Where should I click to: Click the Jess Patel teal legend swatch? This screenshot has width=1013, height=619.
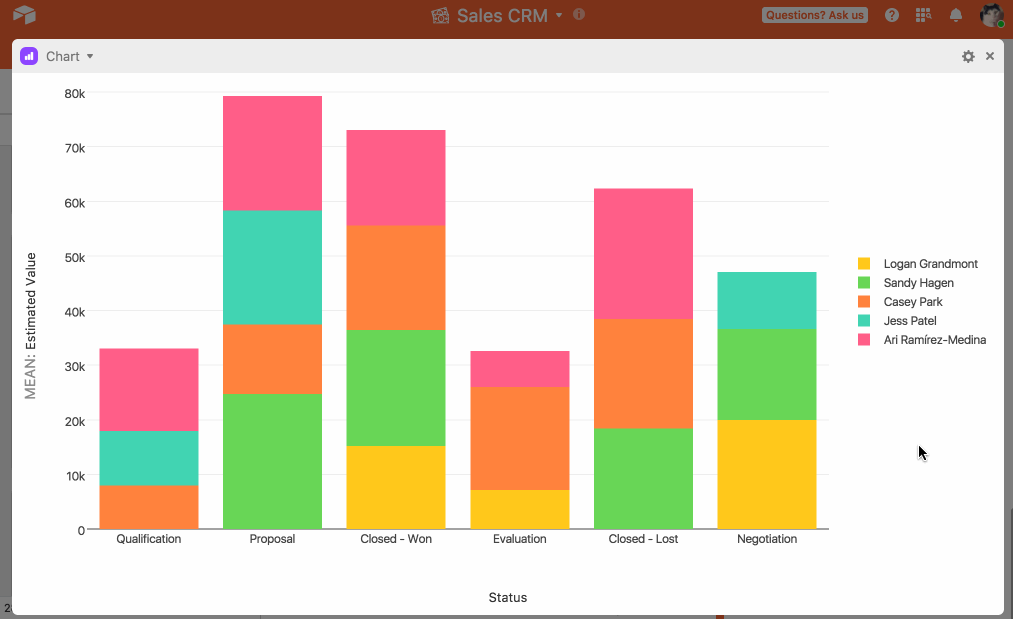pyautogui.click(x=864, y=320)
